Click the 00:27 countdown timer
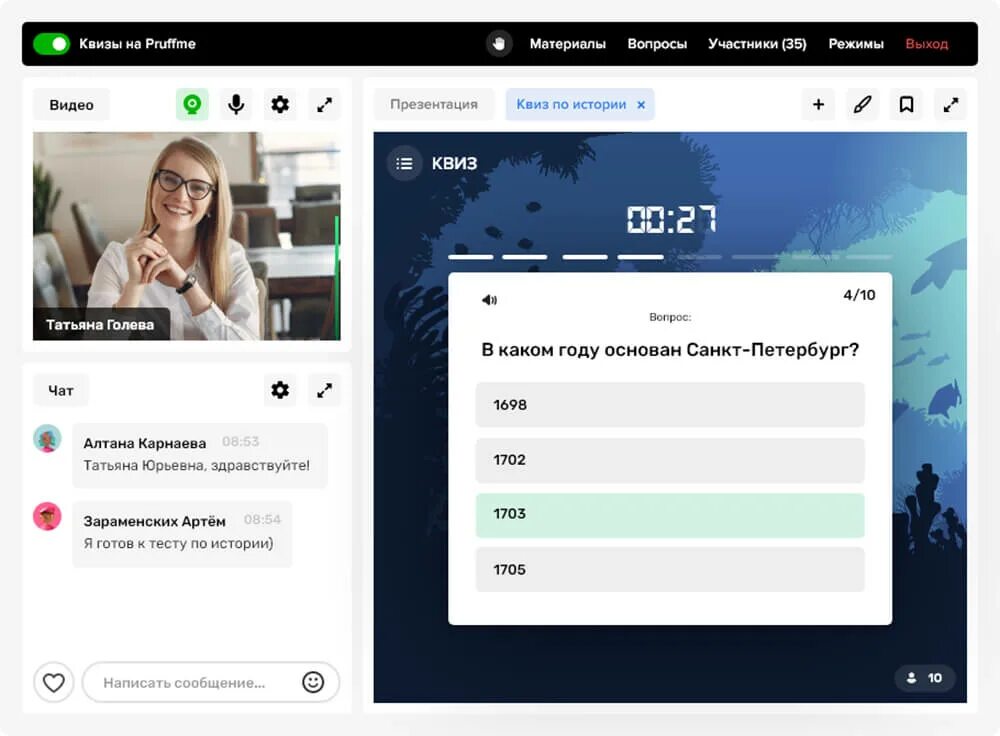This screenshot has height=736, width=1000. click(671, 220)
